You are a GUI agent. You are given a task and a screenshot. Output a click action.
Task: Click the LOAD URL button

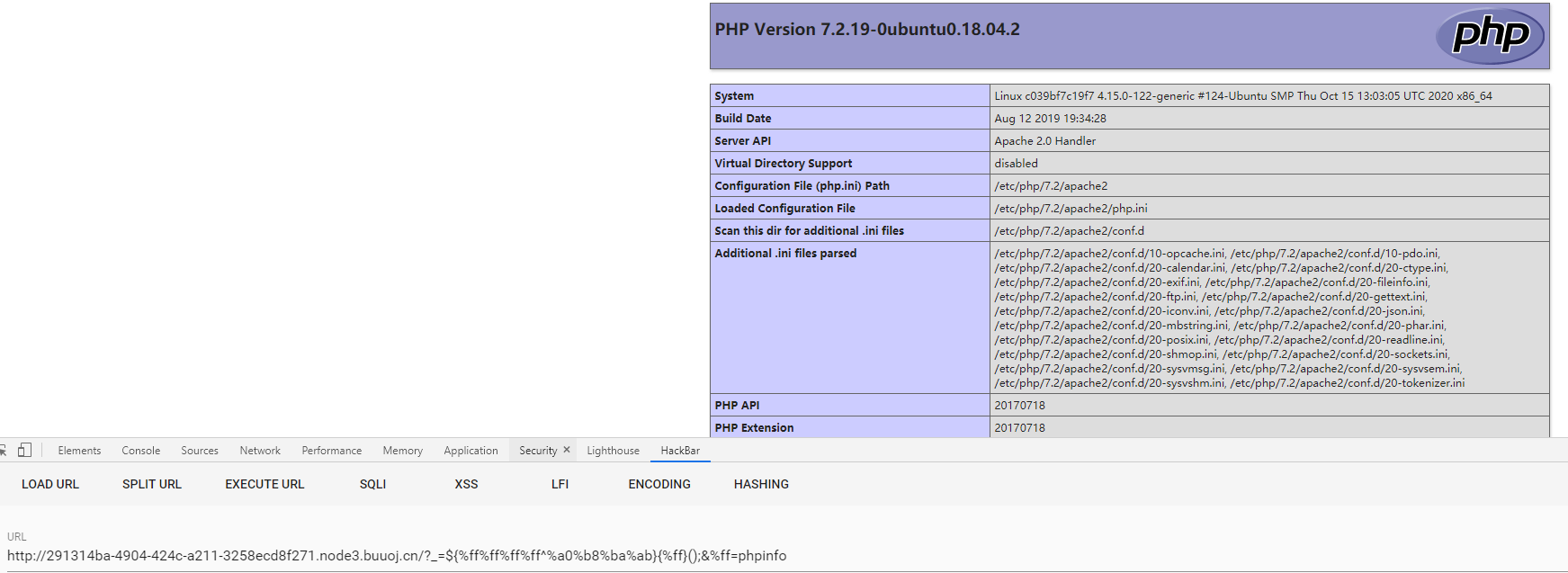coord(50,484)
